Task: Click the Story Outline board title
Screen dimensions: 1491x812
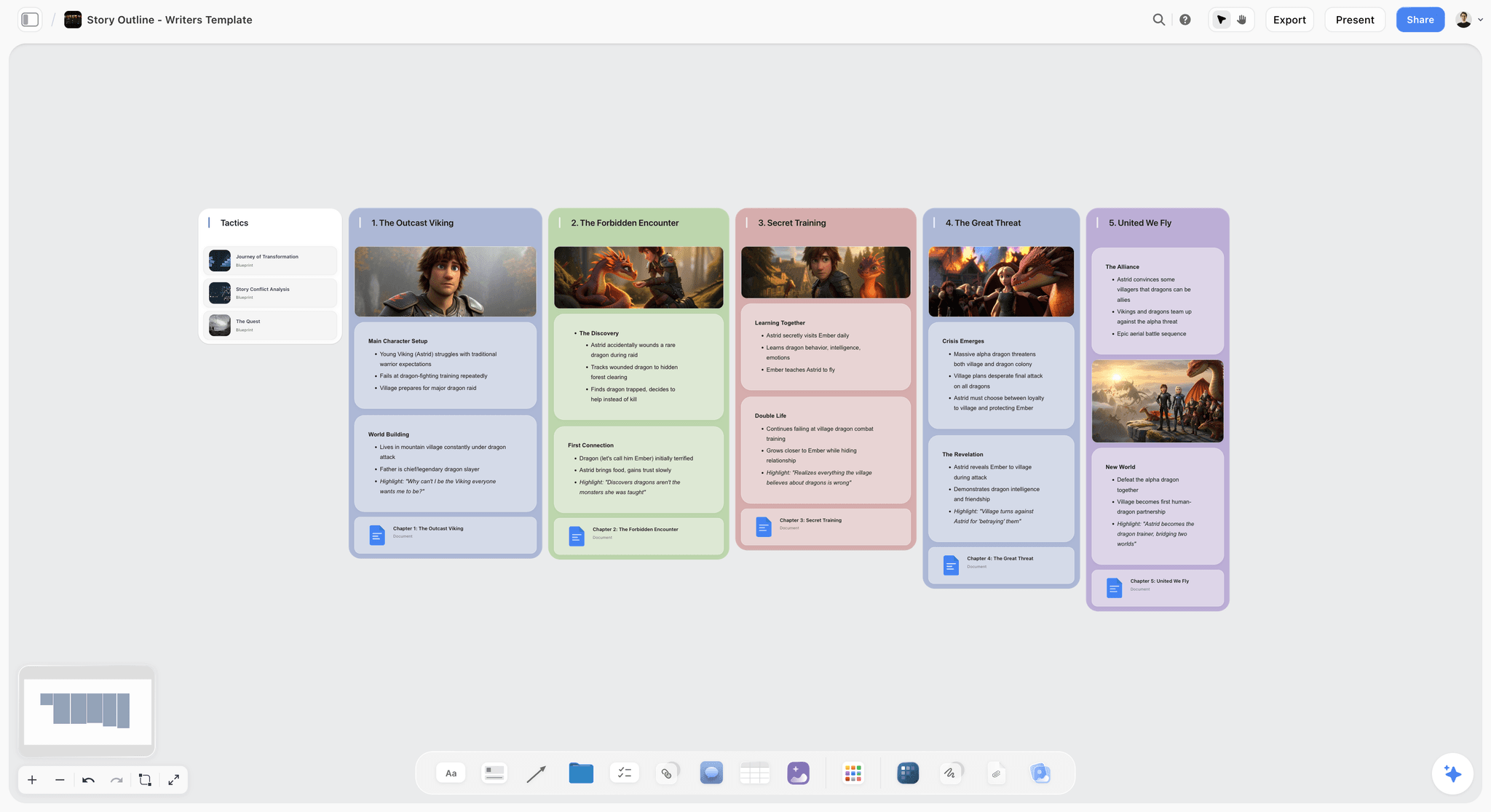Action: pyautogui.click(x=170, y=20)
